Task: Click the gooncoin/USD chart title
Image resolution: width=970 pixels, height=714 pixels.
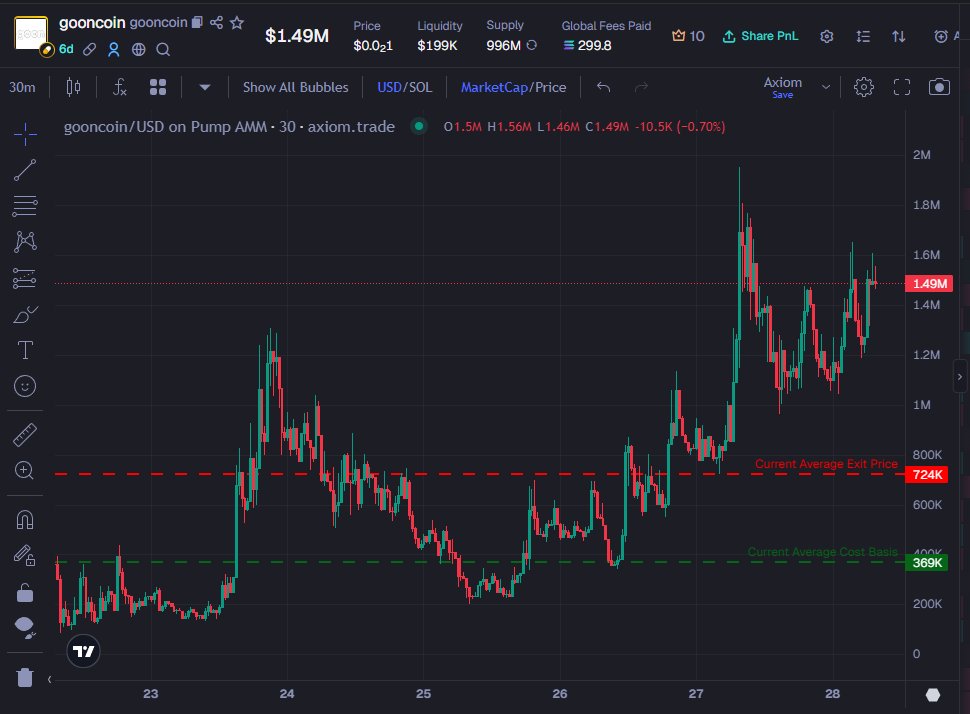Action: pos(230,127)
